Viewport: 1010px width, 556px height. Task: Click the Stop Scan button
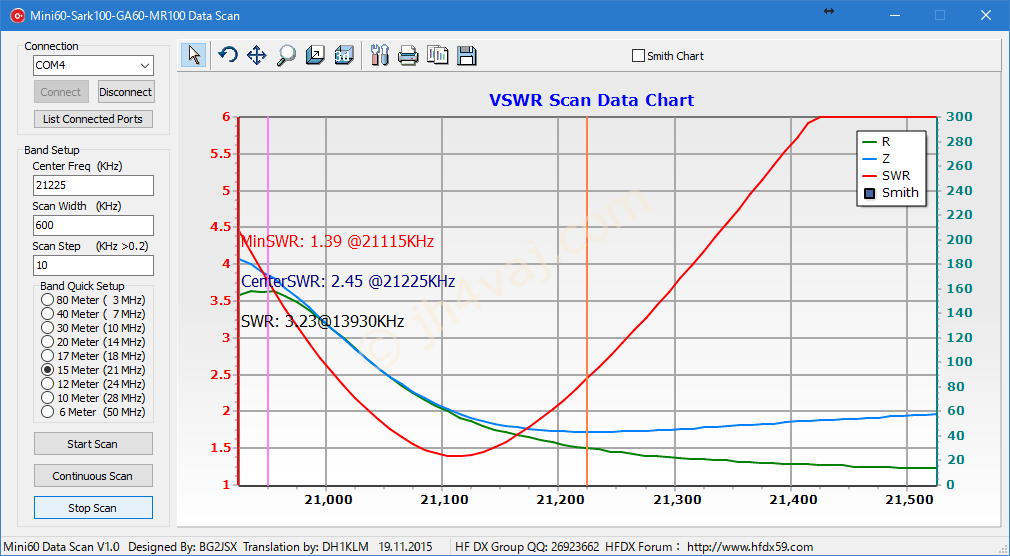(93, 508)
